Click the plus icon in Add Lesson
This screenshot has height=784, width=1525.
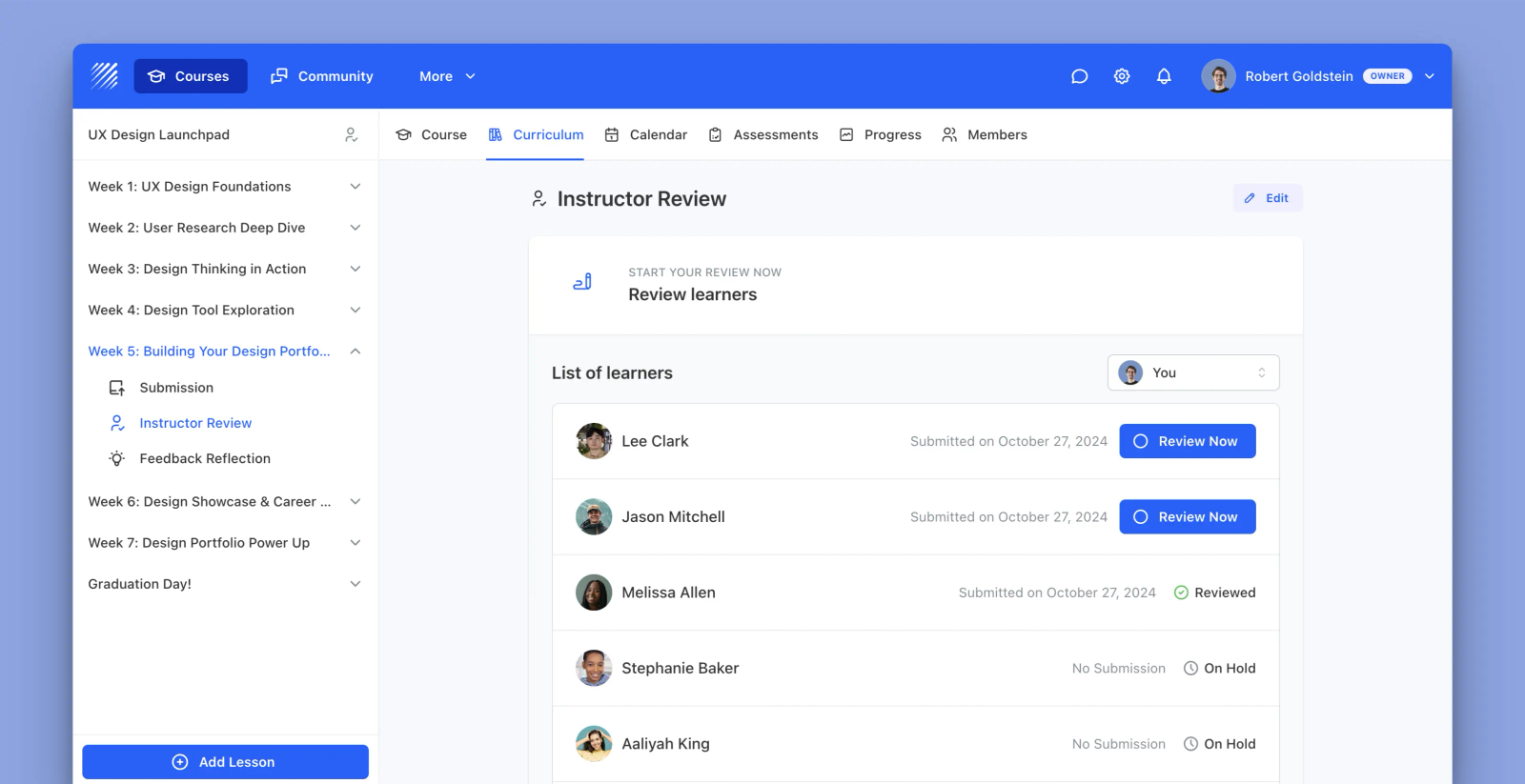coord(180,762)
